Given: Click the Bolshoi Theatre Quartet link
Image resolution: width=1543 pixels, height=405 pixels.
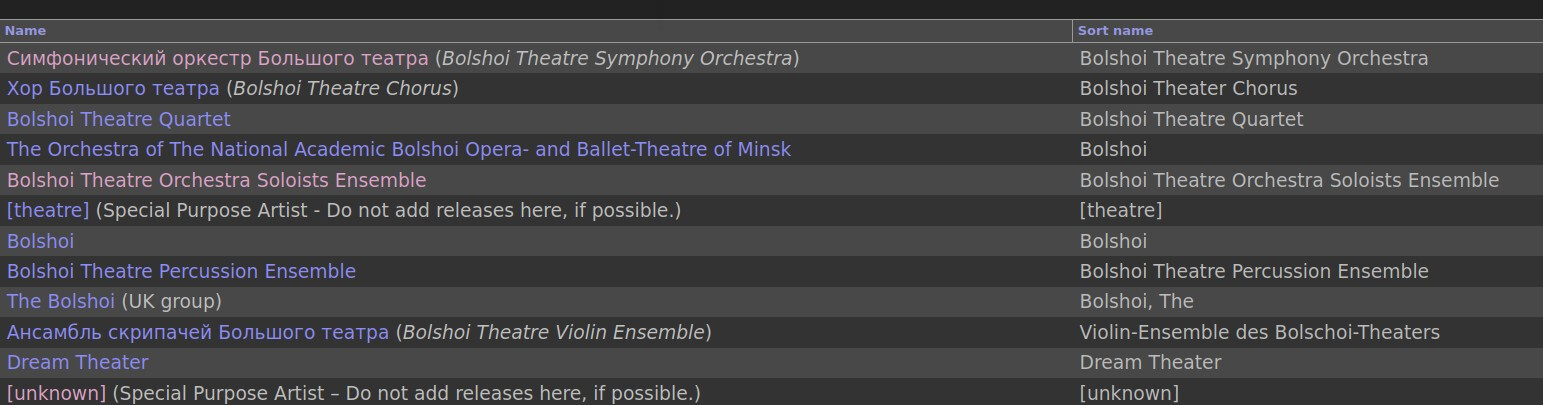Looking at the screenshot, I should tap(119, 119).
